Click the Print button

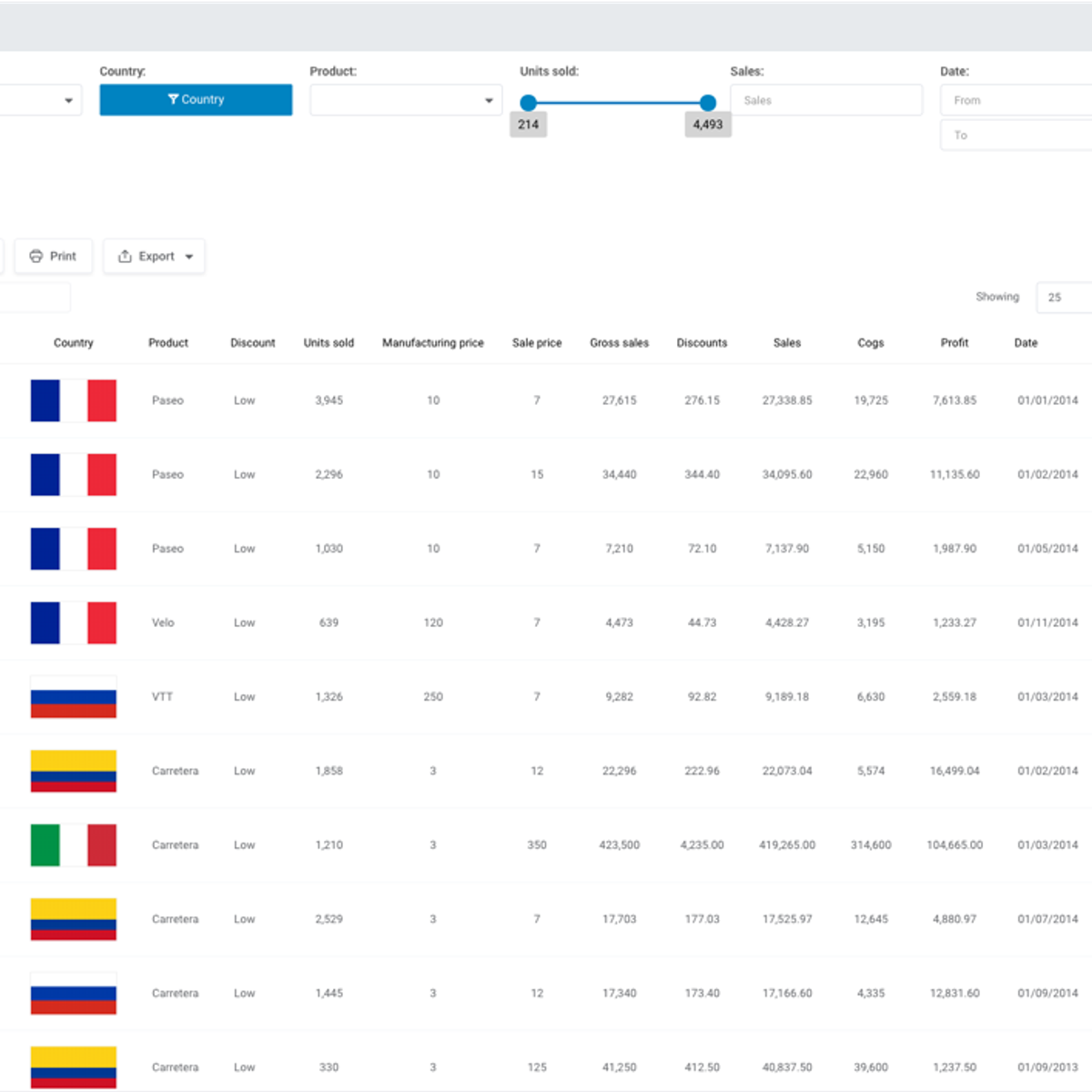coord(53,257)
